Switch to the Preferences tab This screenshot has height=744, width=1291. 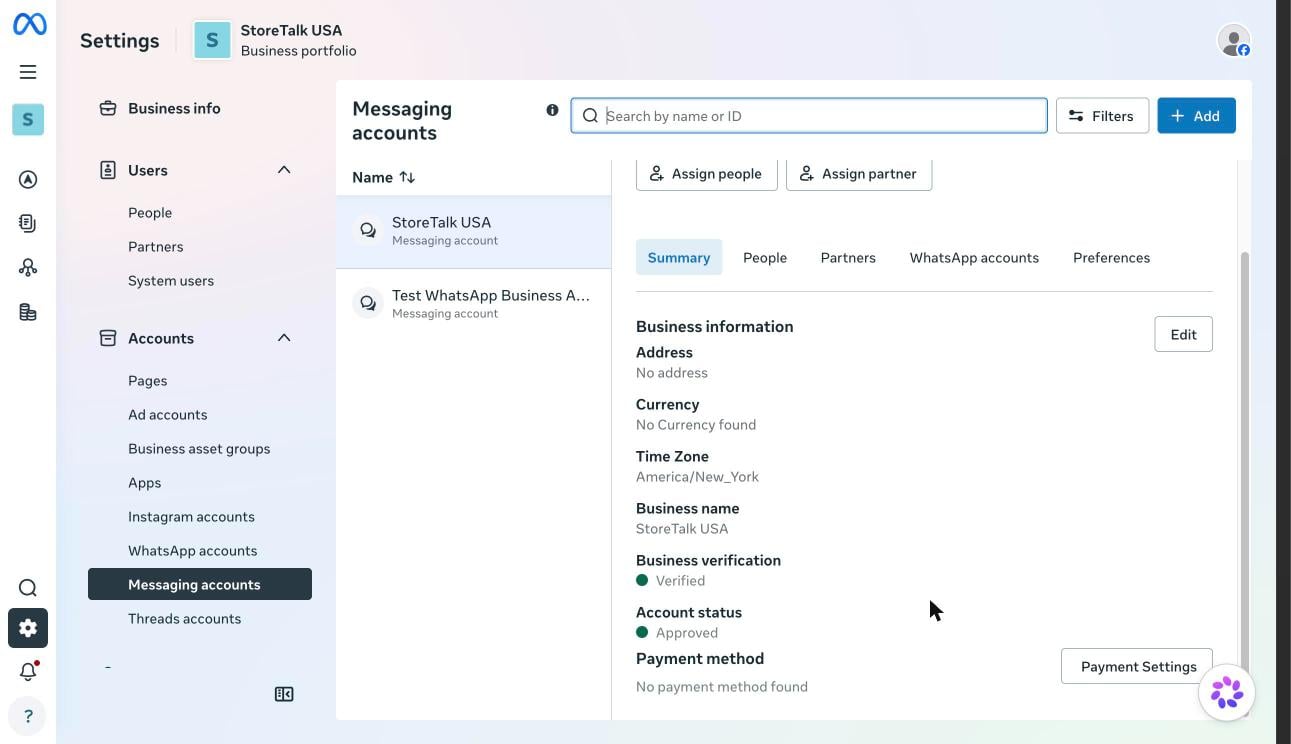1111,257
